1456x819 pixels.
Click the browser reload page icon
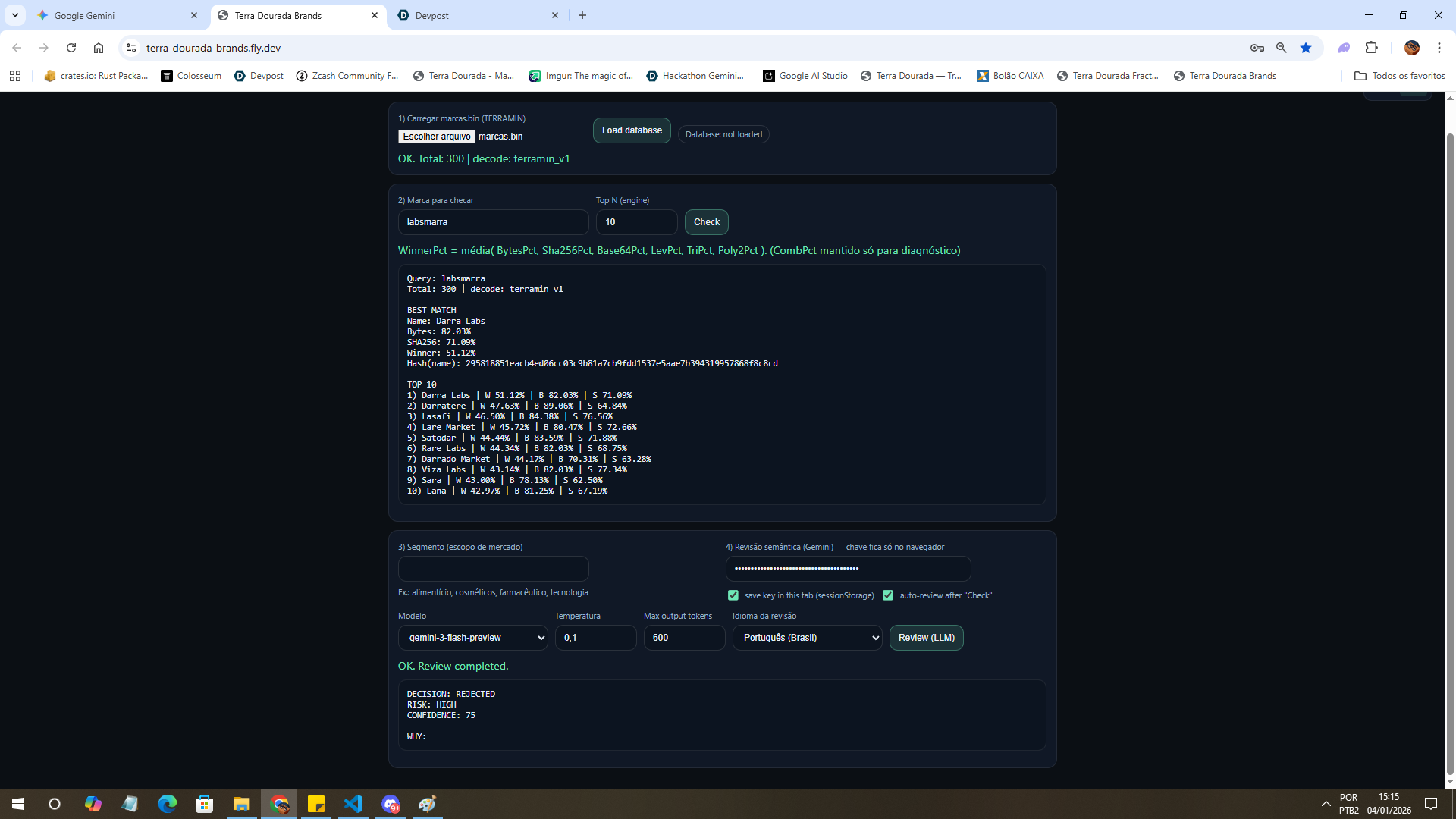pyautogui.click(x=71, y=48)
